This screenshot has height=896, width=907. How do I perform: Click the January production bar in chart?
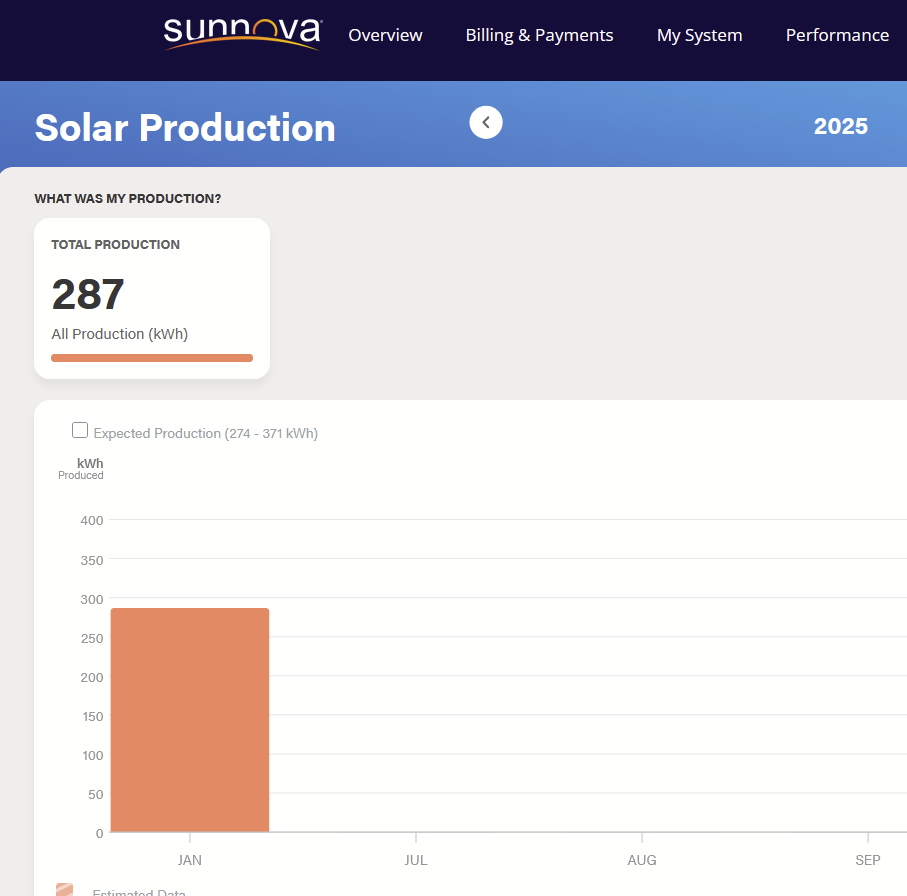(x=190, y=720)
